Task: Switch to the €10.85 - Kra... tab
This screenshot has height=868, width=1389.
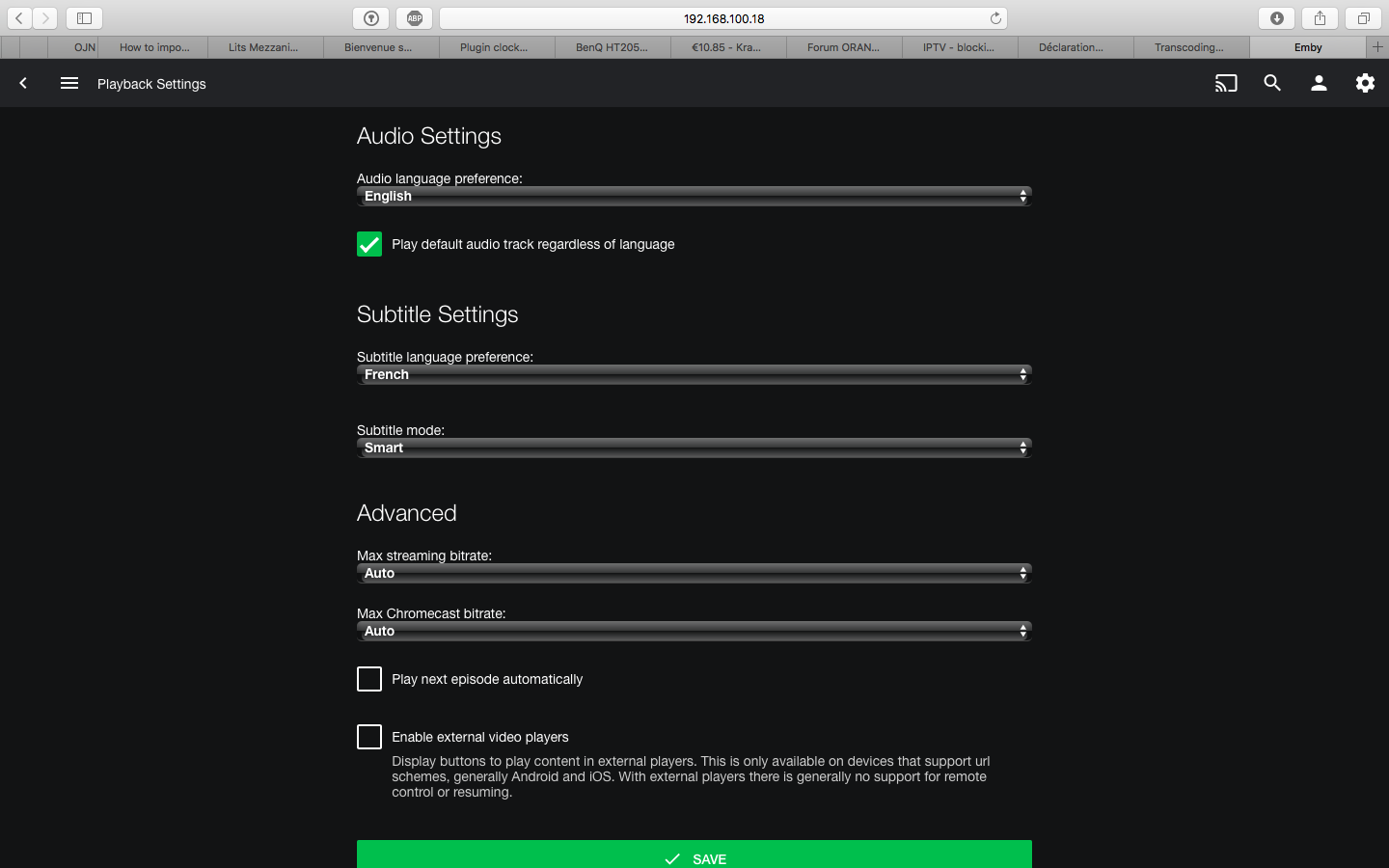Action: (x=728, y=47)
